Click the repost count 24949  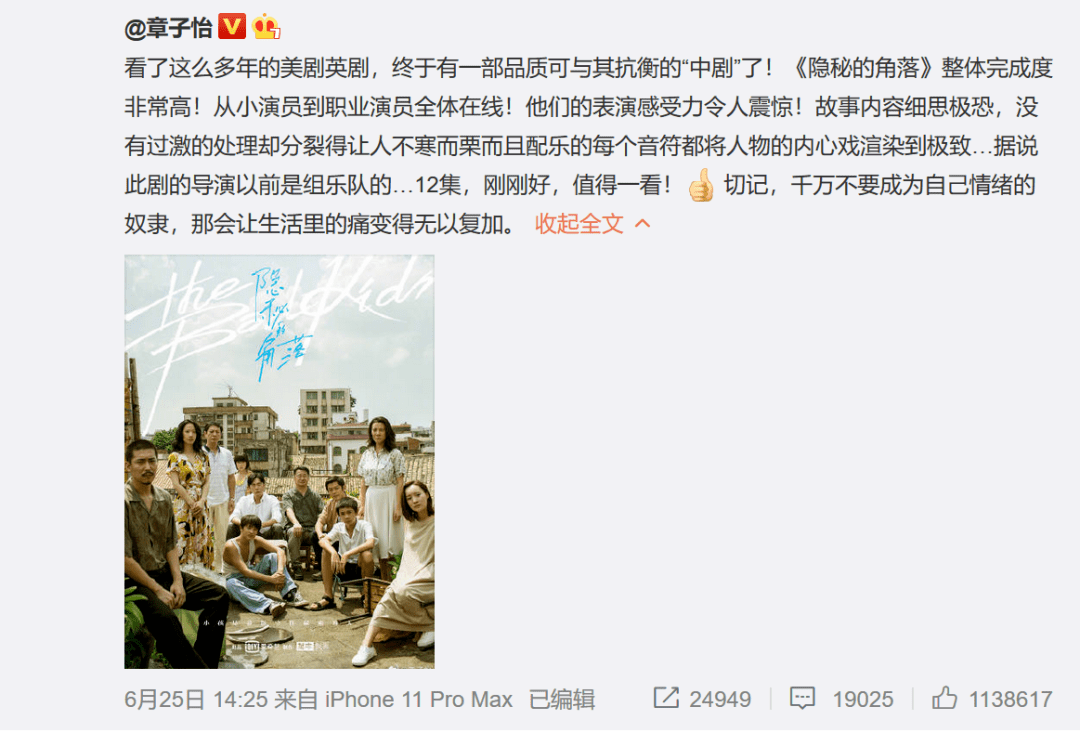click(720, 699)
